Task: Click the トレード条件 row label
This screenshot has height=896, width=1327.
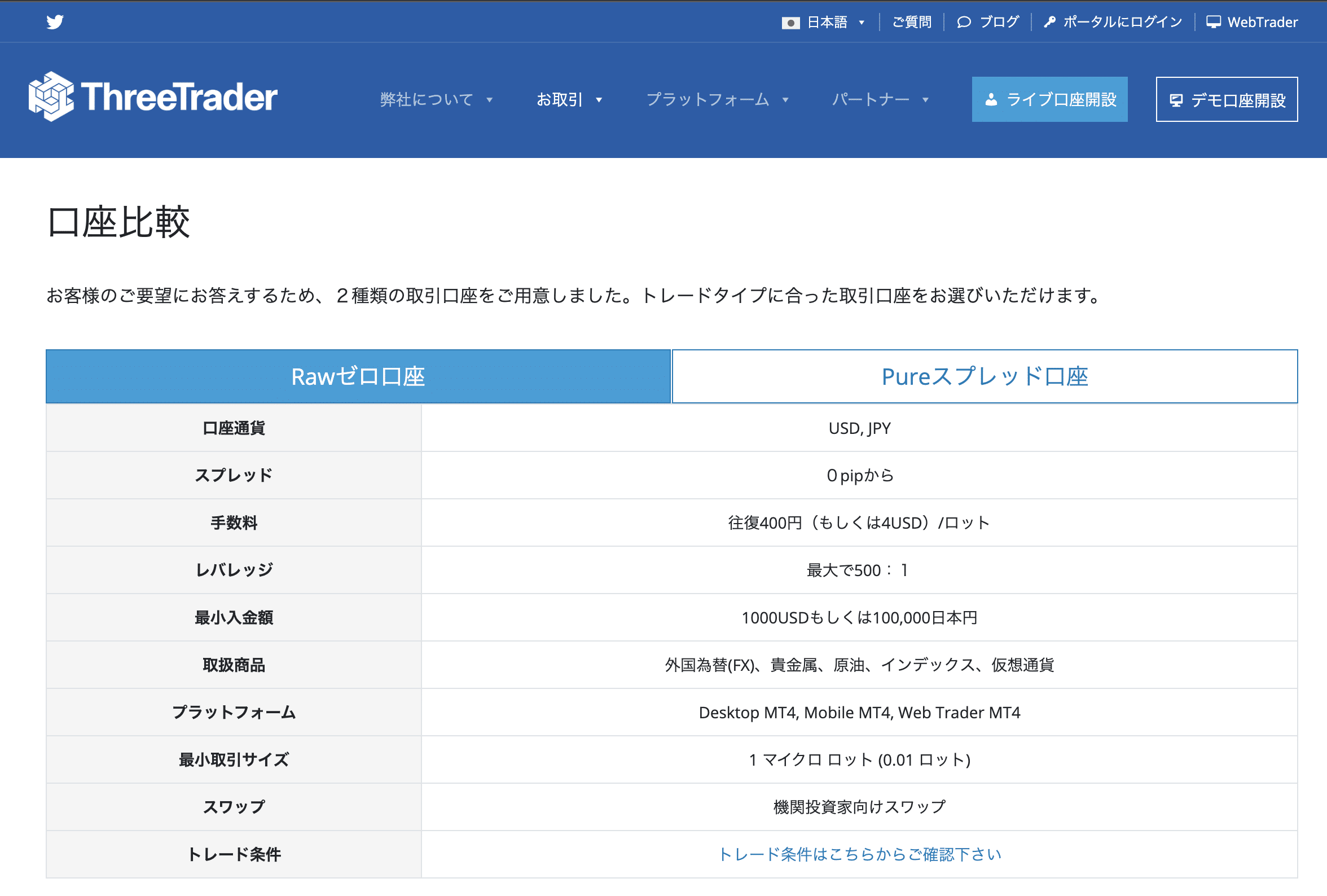Action: [234, 854]
